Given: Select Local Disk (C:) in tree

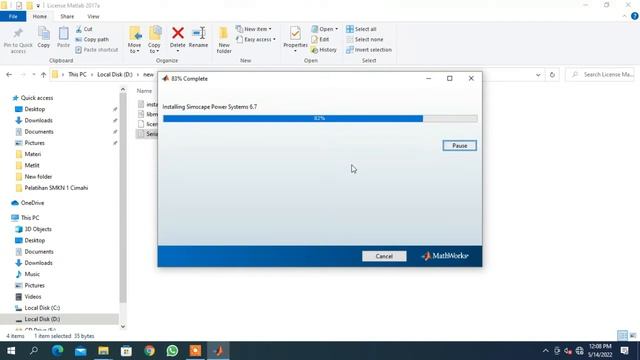Looking at the screenshot, I should 42,308.
